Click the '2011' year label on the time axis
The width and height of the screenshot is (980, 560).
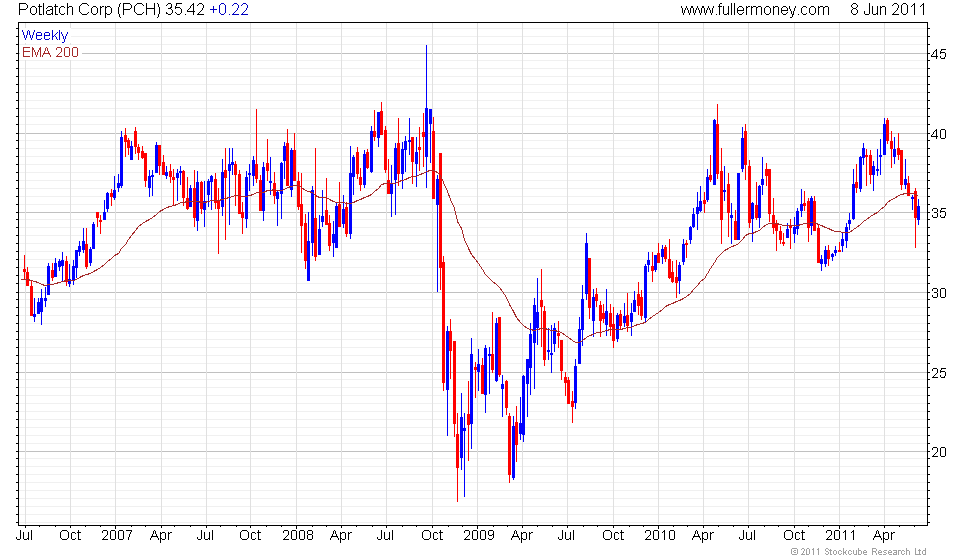[840, 536]
